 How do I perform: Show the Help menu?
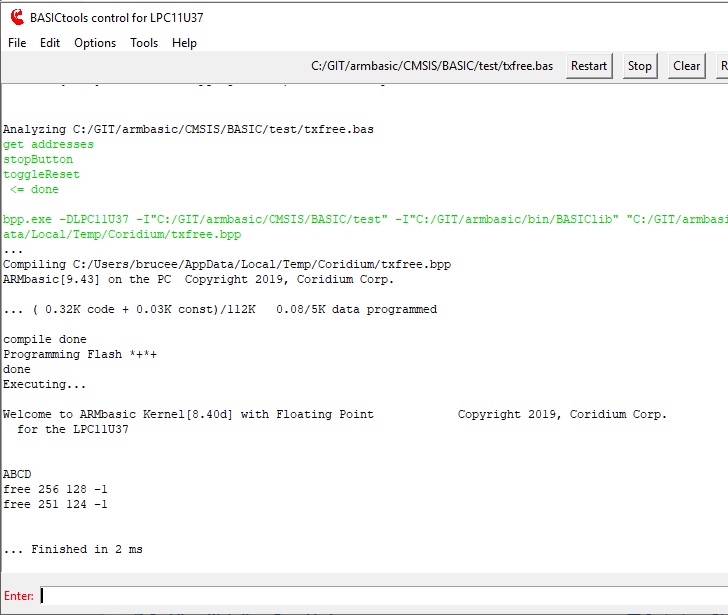[184, 43]
